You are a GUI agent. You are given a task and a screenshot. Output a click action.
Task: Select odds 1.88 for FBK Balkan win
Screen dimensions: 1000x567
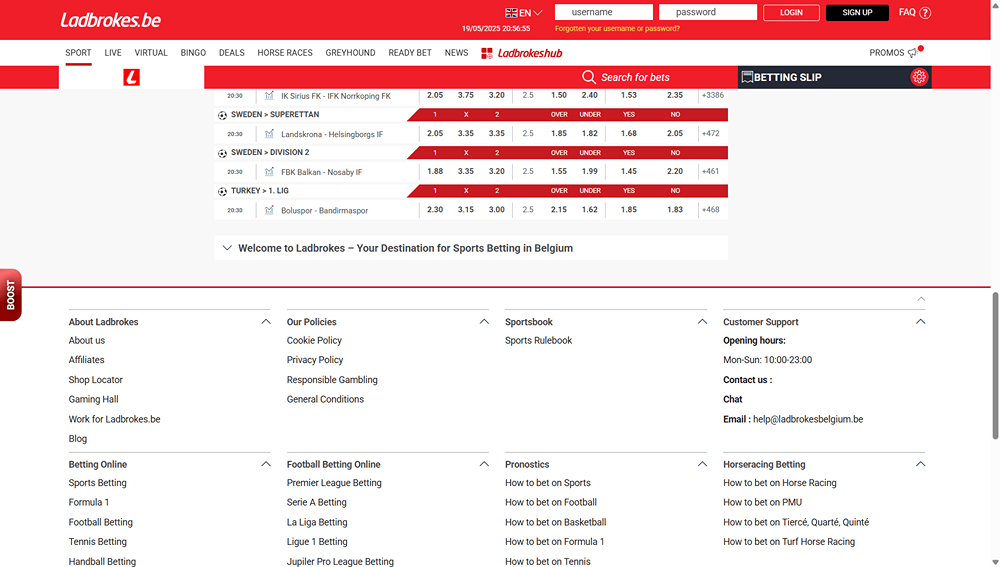click(x=435, y=171)
